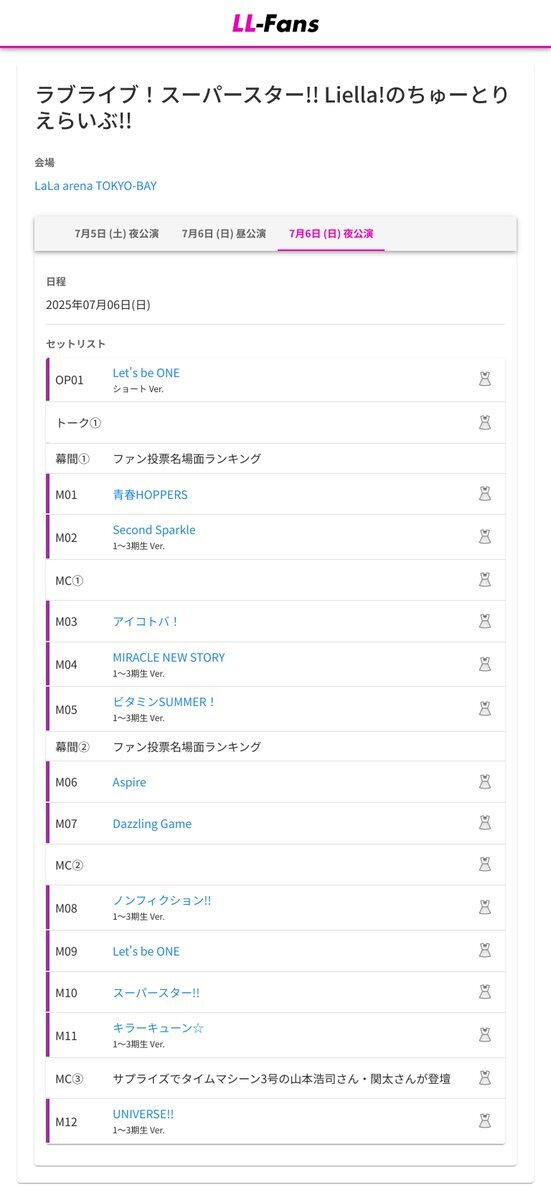Go to the ビタミンSUMMER！ song page
Screen dimensions: 551x1200
(x=165, y=702)
